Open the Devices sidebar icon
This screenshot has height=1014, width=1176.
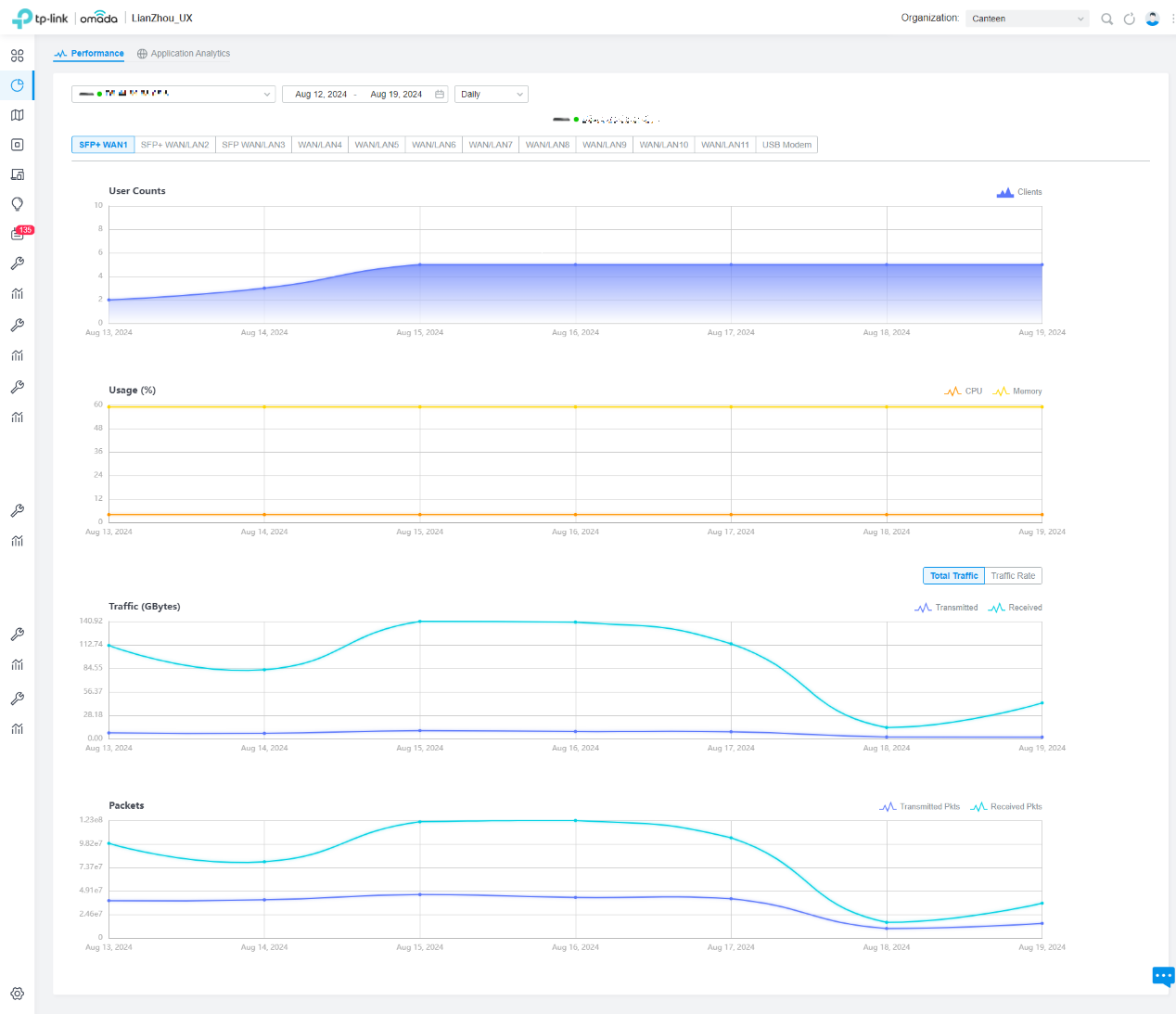click(17, 145)
